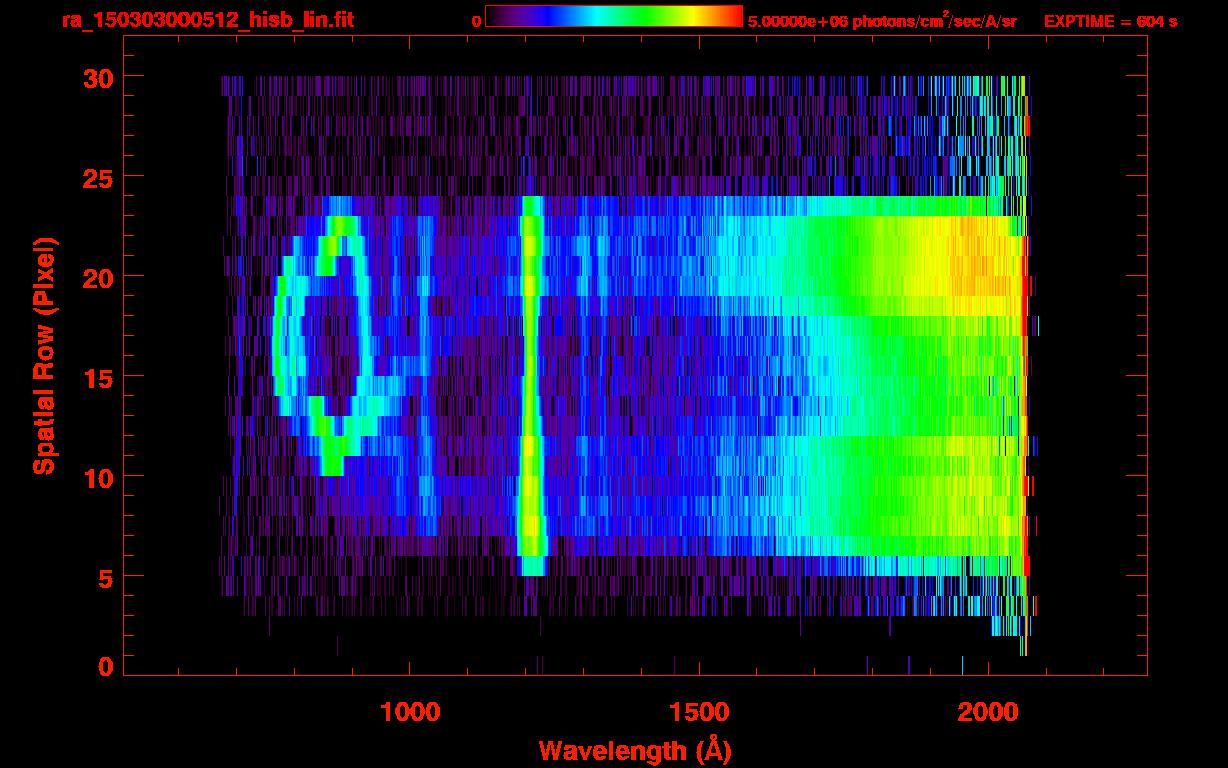Click the y-axis tick label 25
This screenshot has width=1228, height=768.
tap(98, 177)
